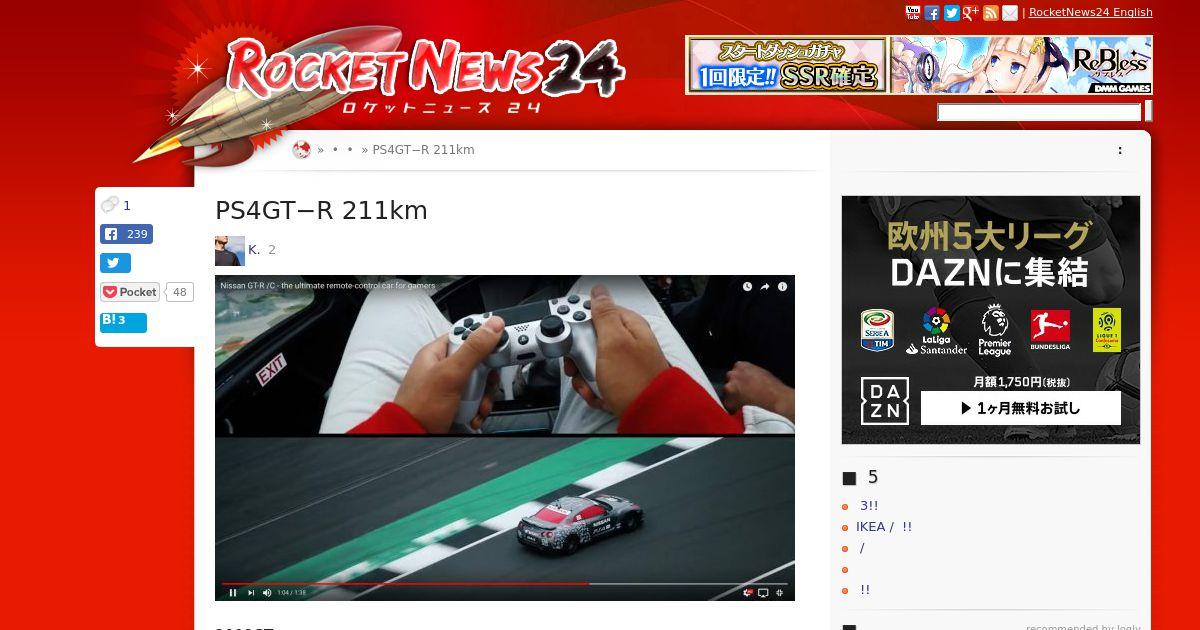Enter fullscreen with the video fullscreen icon
The height and width of the screenshot is (630, 1200).
click(781, 592)
